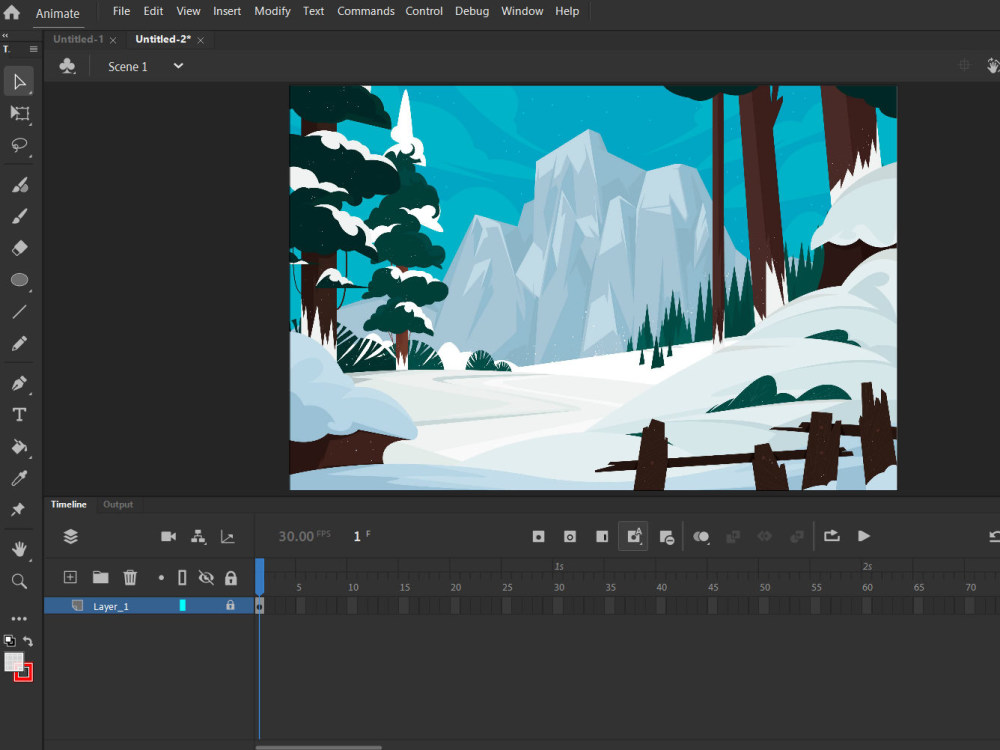The width and height of the screenshot is (1000, 750).
Task: Reset to black and white colors
Action: [10, 640]
